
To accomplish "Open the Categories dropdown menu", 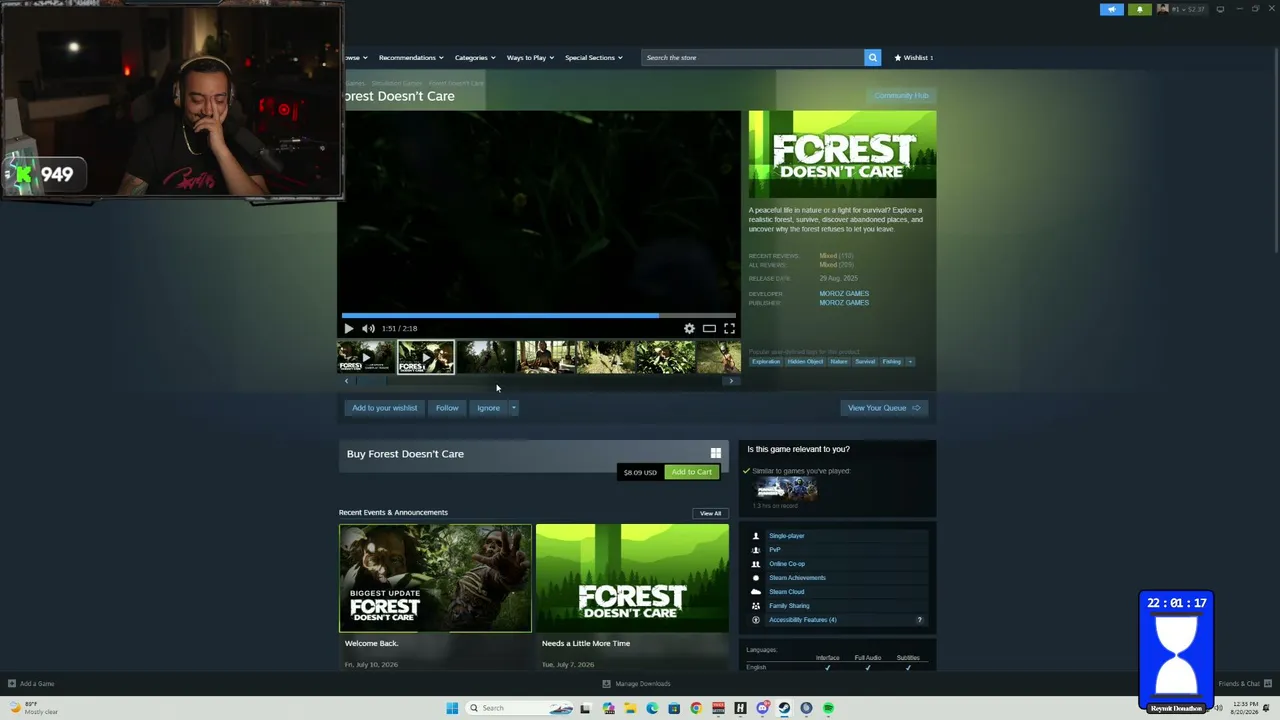I will pos(475,58).
